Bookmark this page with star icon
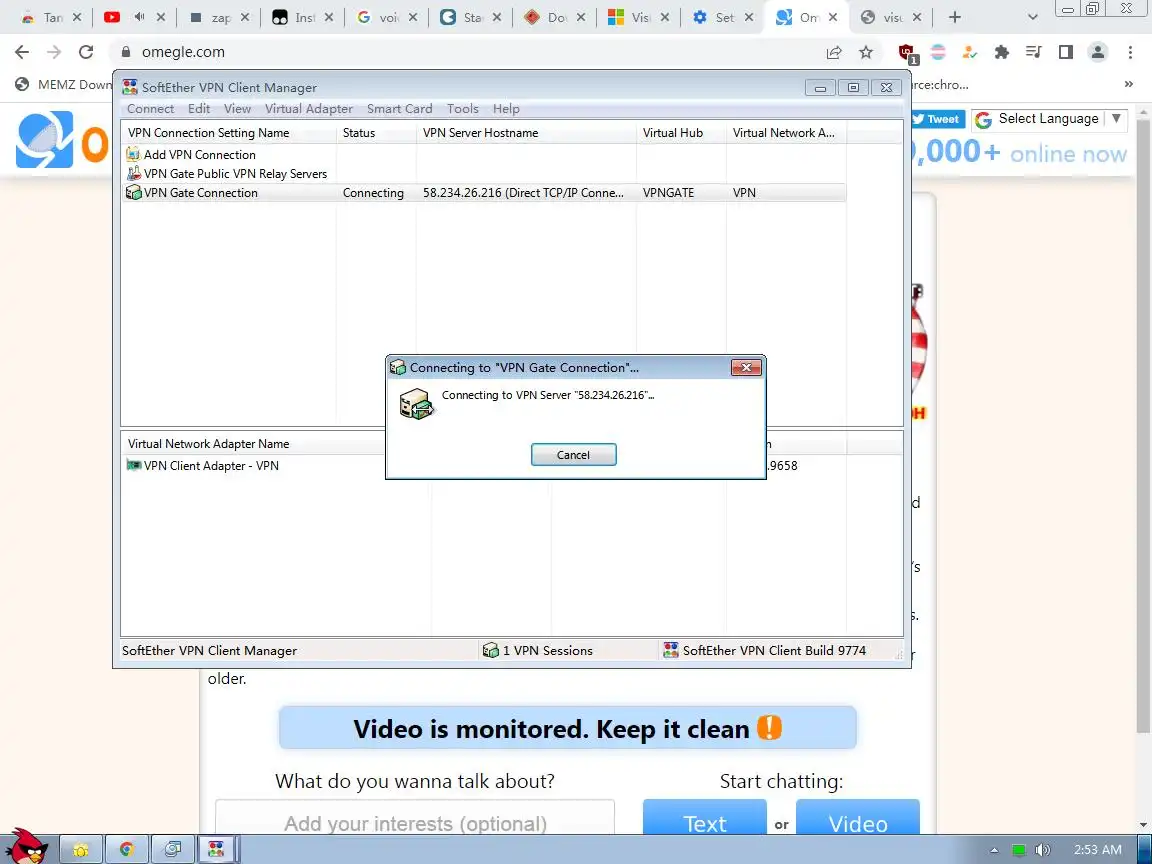Image resolution: width=1152 pixels, height=864 pixels. point(866,51)
